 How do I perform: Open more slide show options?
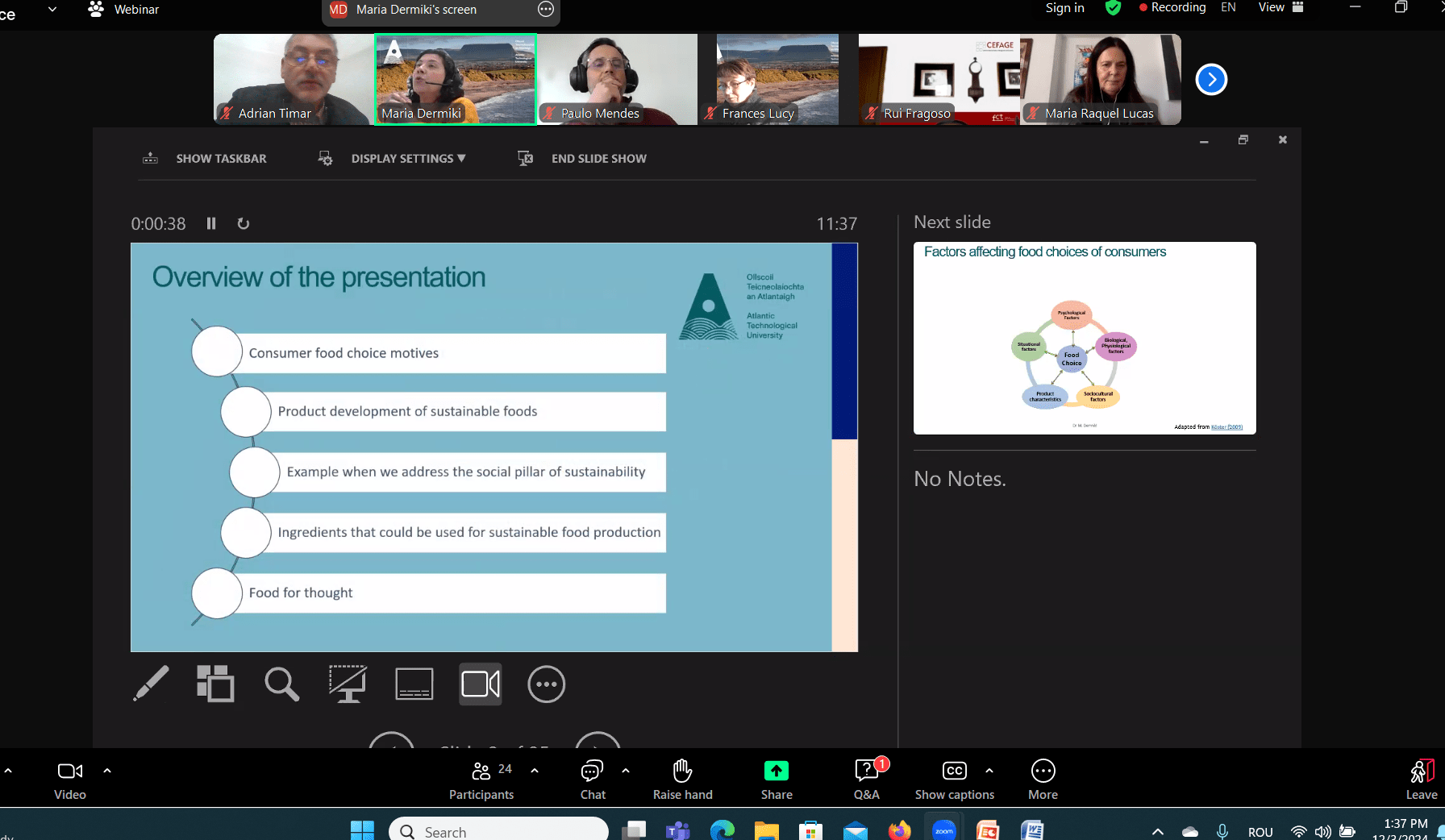pyautogui.click(x=546, y=684)
